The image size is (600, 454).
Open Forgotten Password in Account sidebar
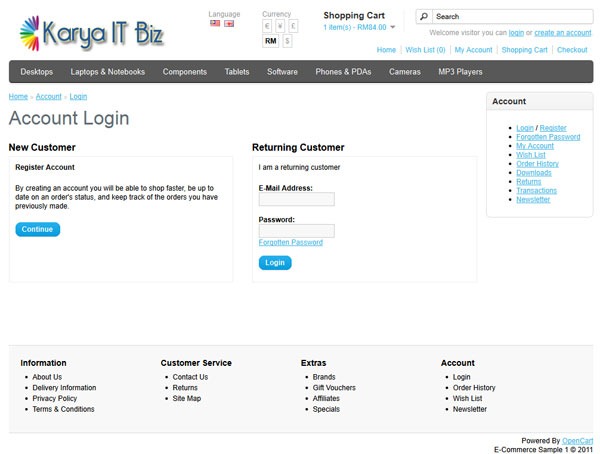(x=548, y=137)
